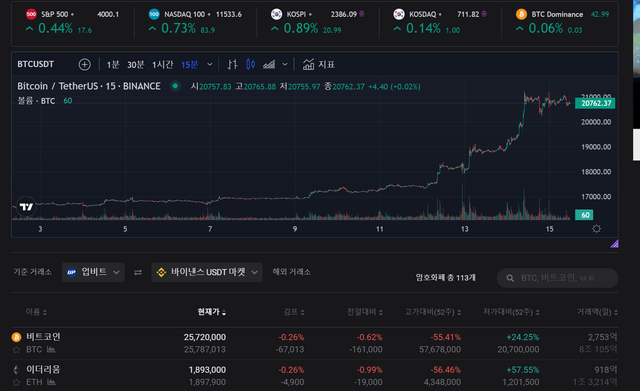The height and width of the screenshot is (391, 640).
Task: Sort by 김프 column
Action: [x=294, y=312]
